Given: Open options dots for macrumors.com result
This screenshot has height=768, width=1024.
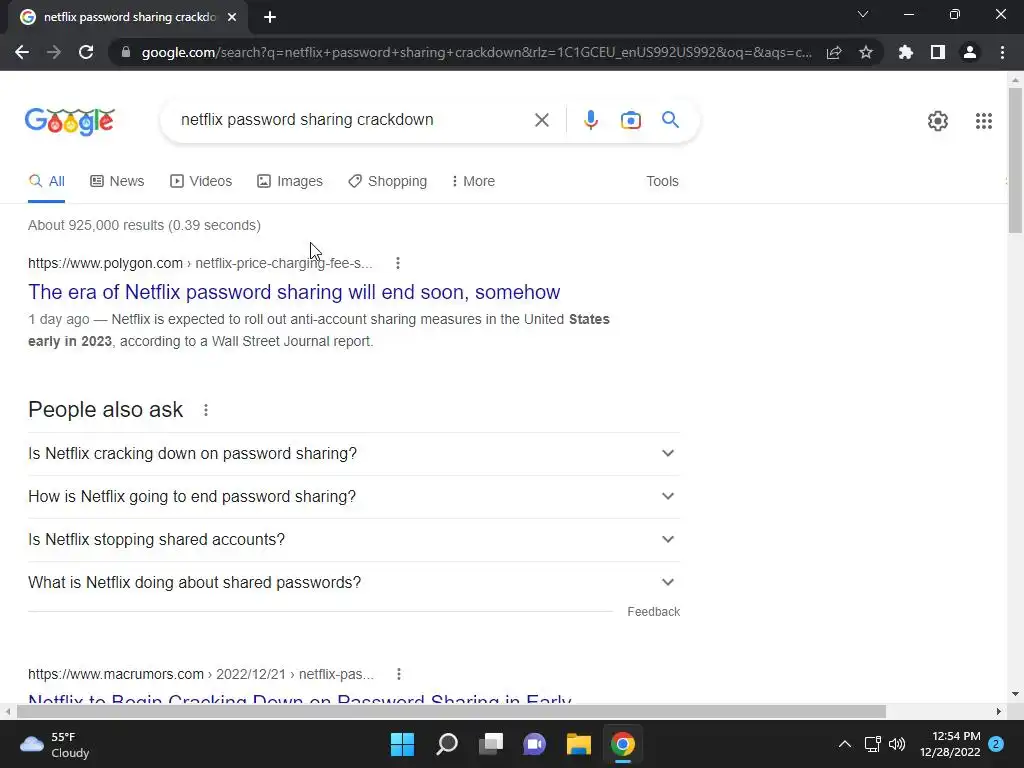Looking at the screenshot, I should pos(399,674).
